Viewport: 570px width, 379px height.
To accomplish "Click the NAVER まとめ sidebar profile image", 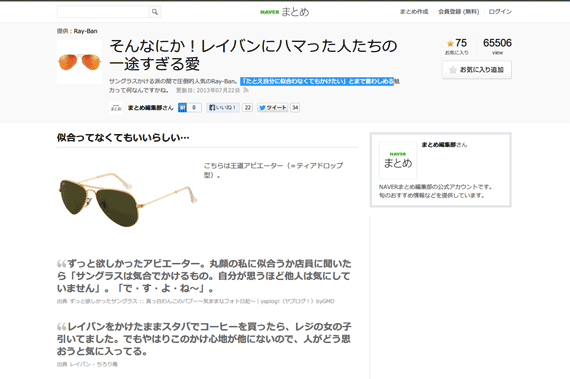I will (398, 160).
